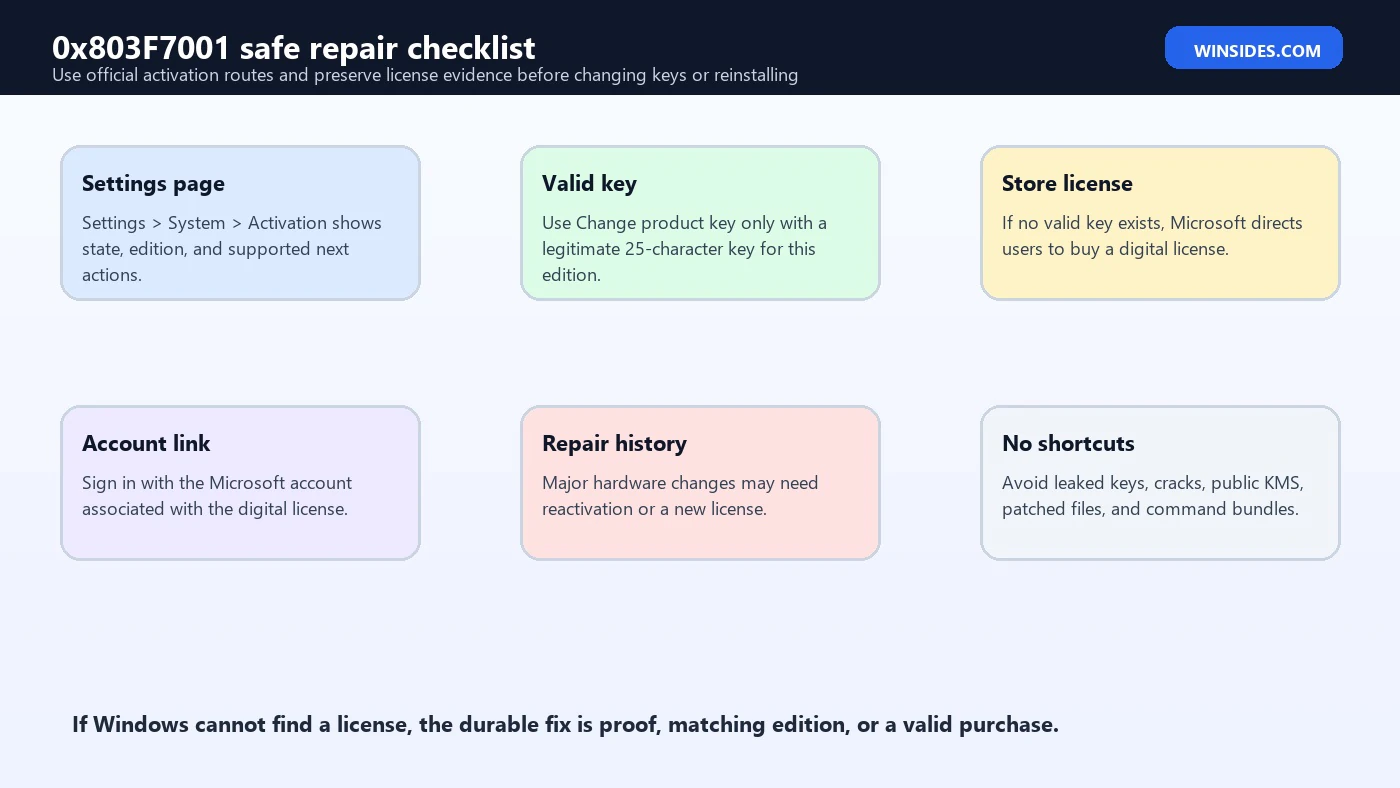Select the Account link card heading
The image size is (1400, 788).
[x=146, y=444]
